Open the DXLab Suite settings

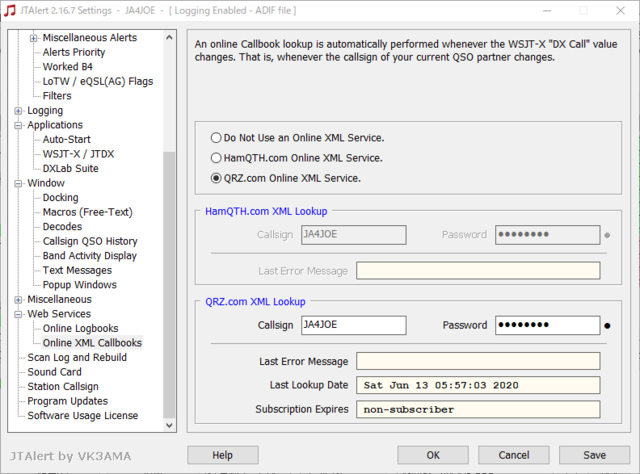[x=71, y=169]
